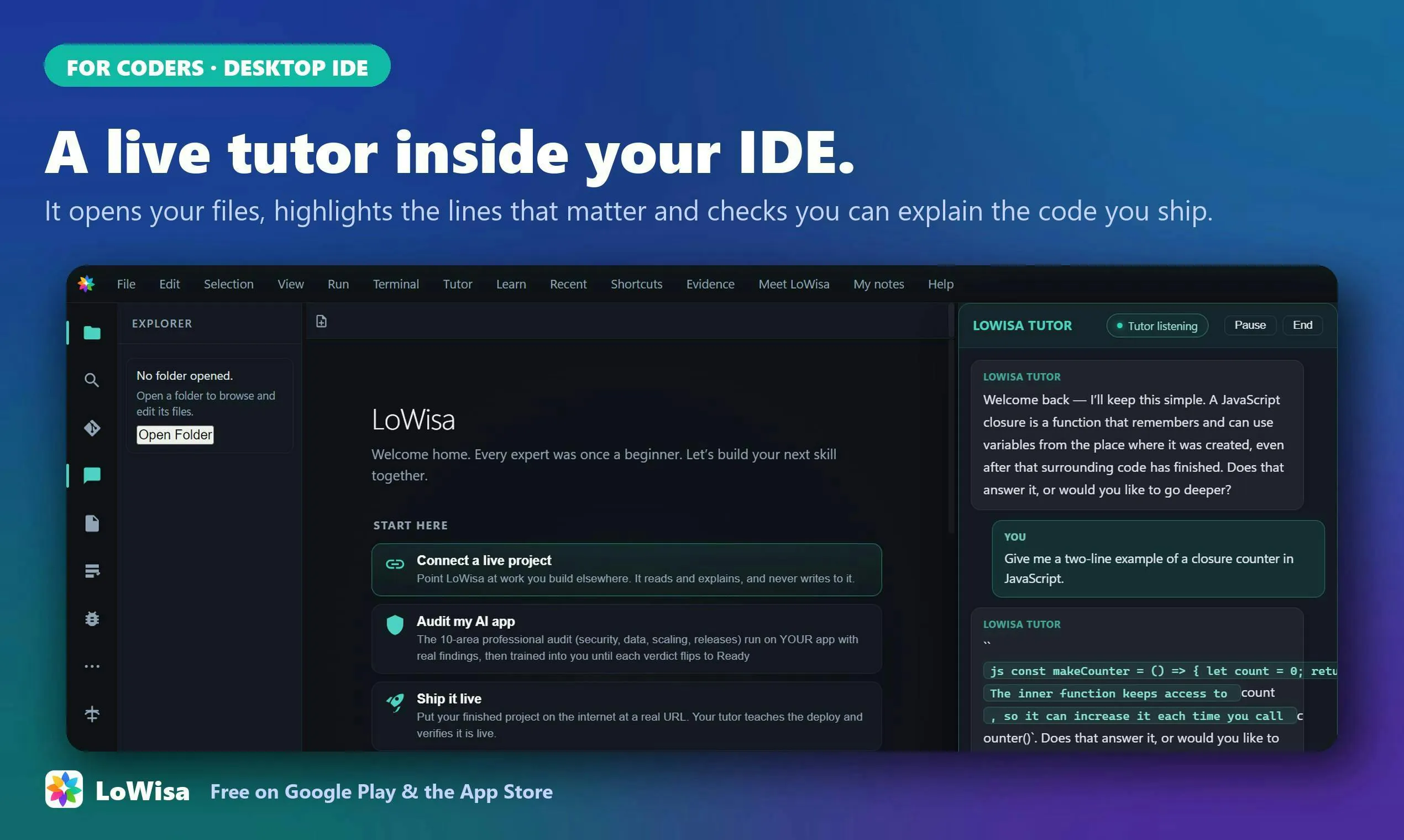Open the Evidence menu
The height and width of the screenshot is (840, 1404).
(710, 284)
